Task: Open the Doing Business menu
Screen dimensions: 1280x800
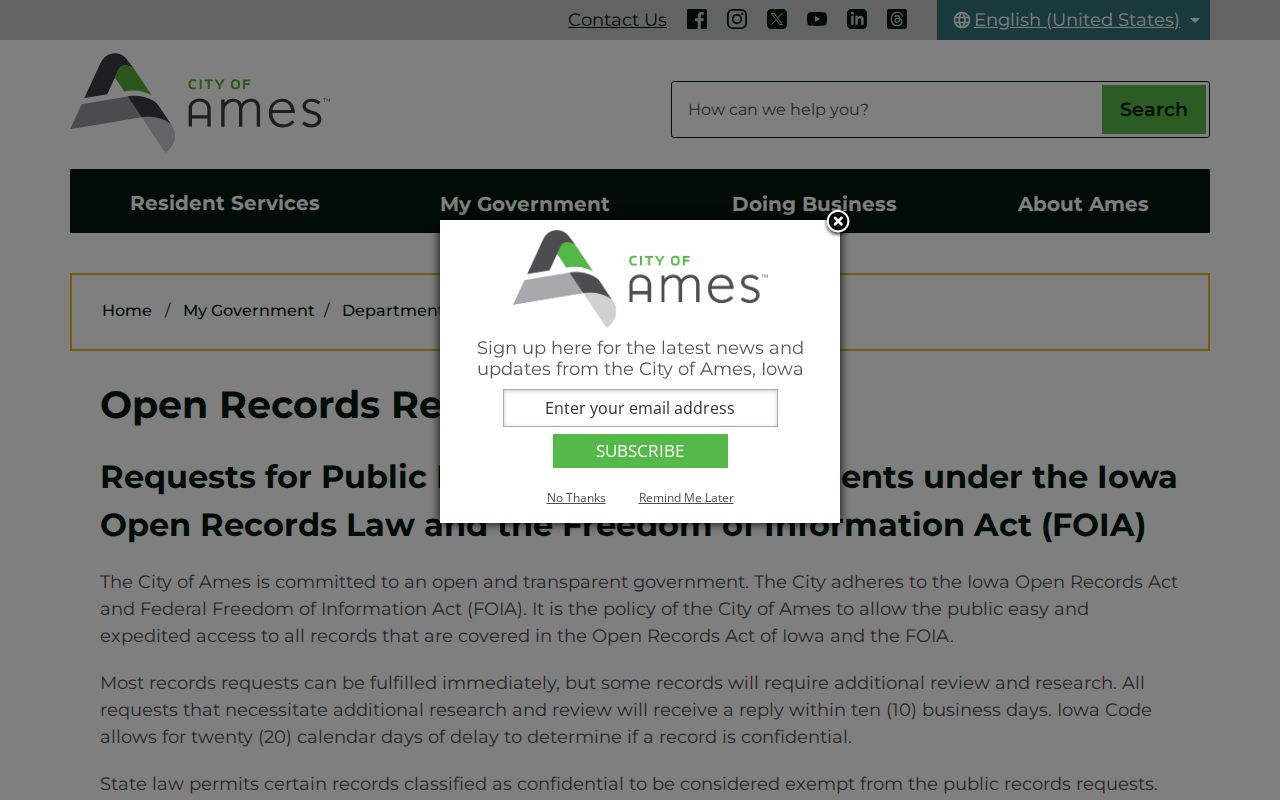Action: tap(814, 204)
